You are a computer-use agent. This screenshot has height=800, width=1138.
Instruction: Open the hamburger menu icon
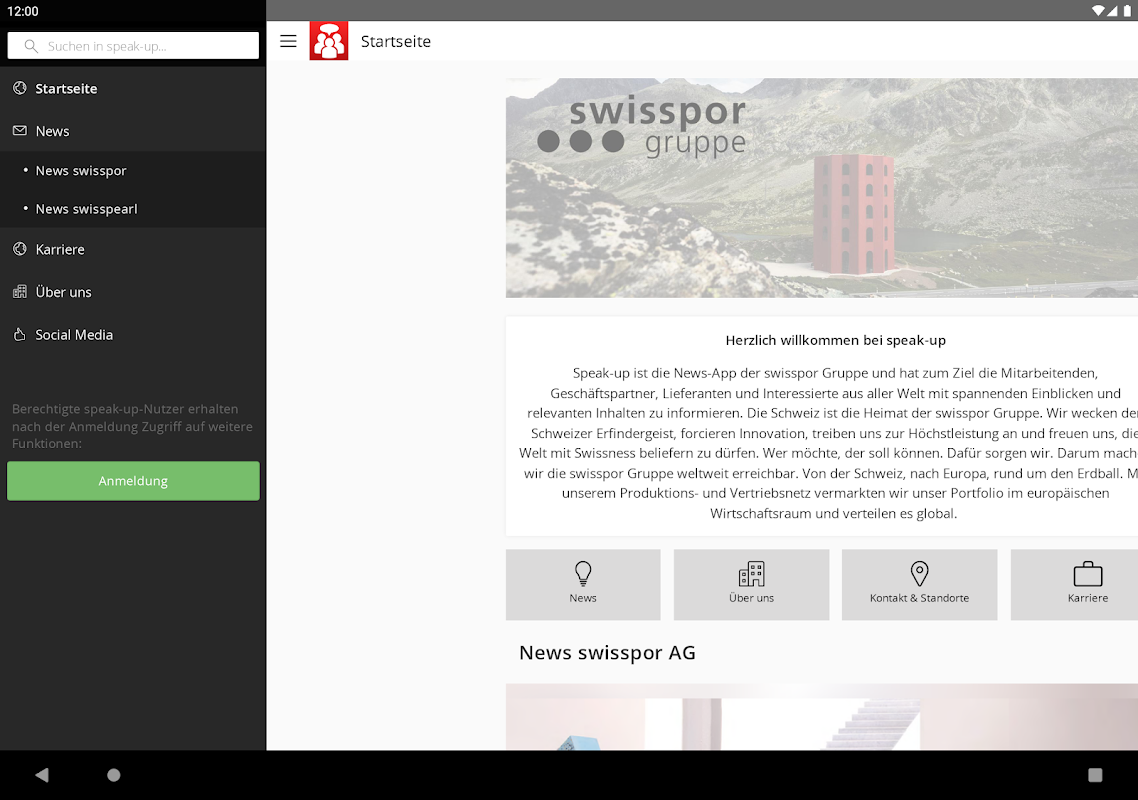pos(288,41)
